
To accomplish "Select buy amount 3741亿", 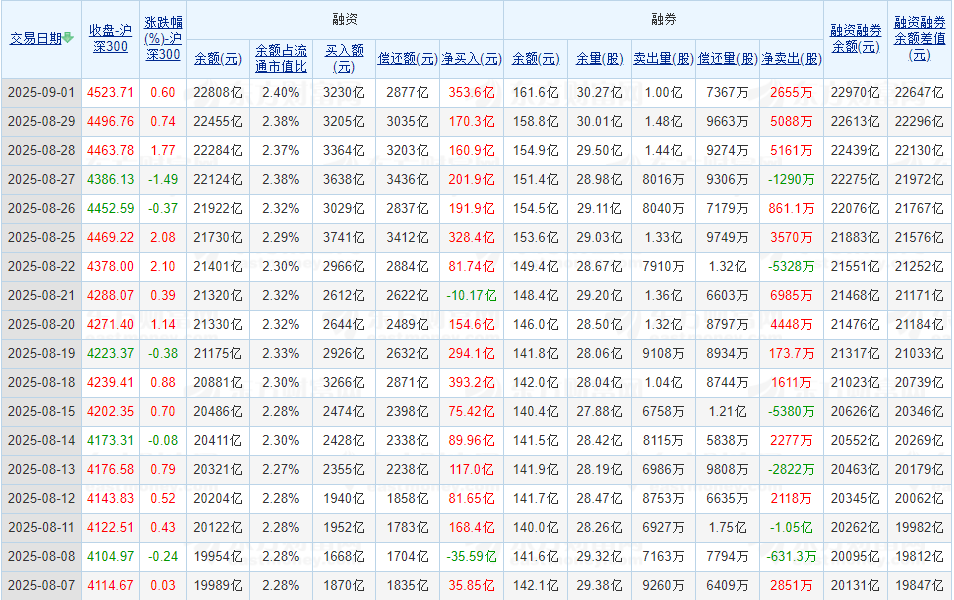I will coord(344,237).
